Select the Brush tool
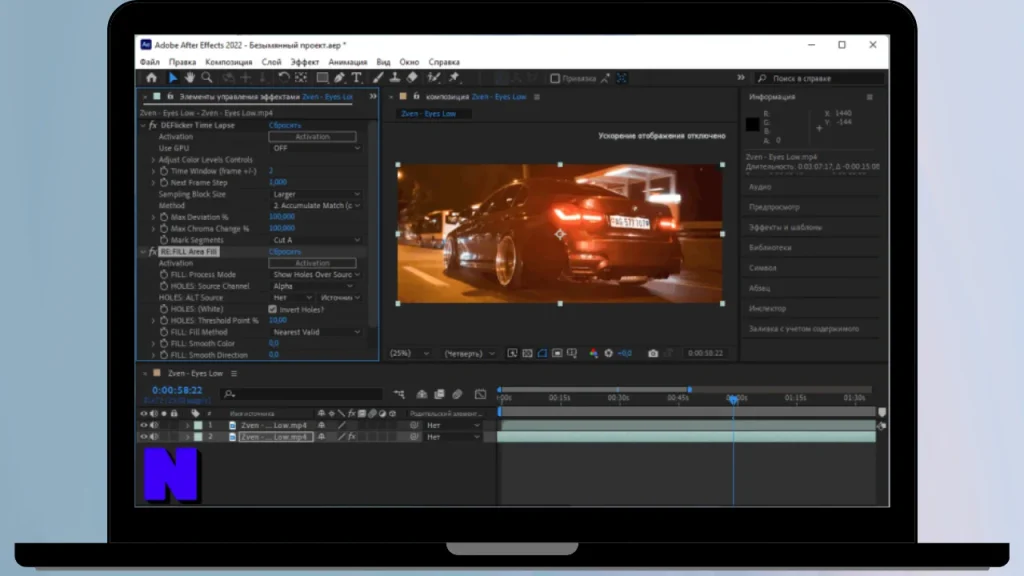This screenshot has width=1024, height=576. (377, 78)
